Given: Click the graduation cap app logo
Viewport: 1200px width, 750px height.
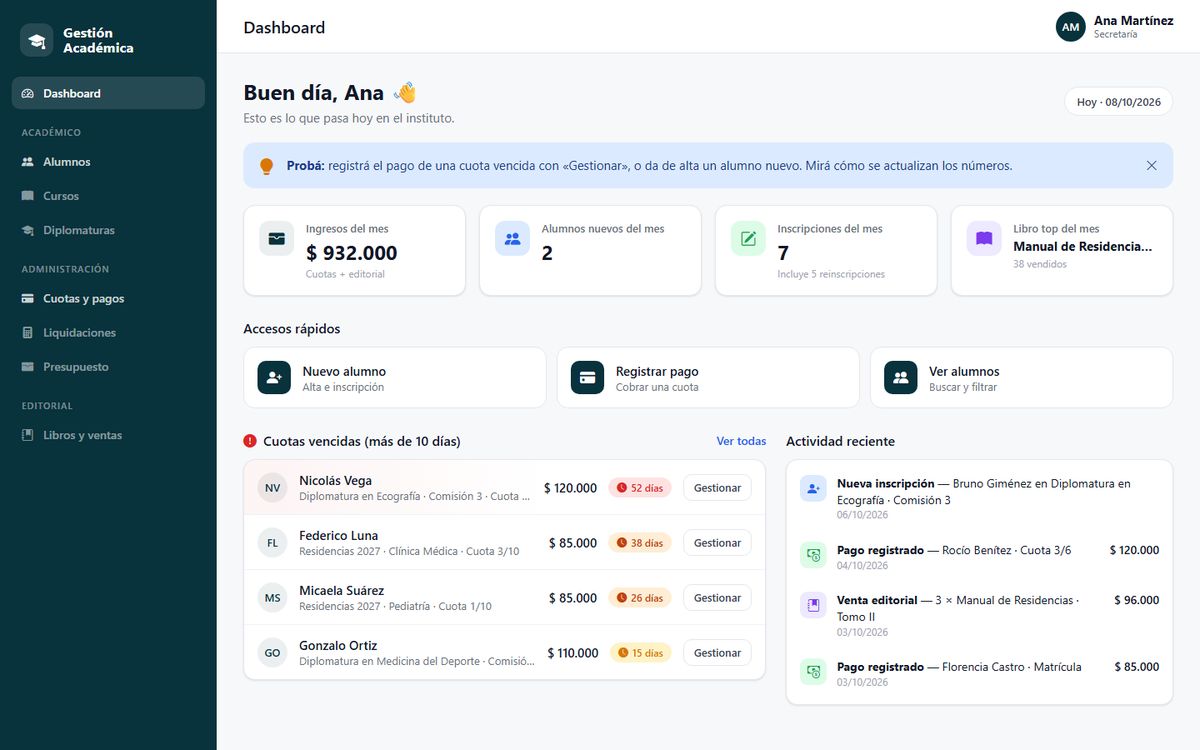Looking at the screenshot, I should coord(37,40).
